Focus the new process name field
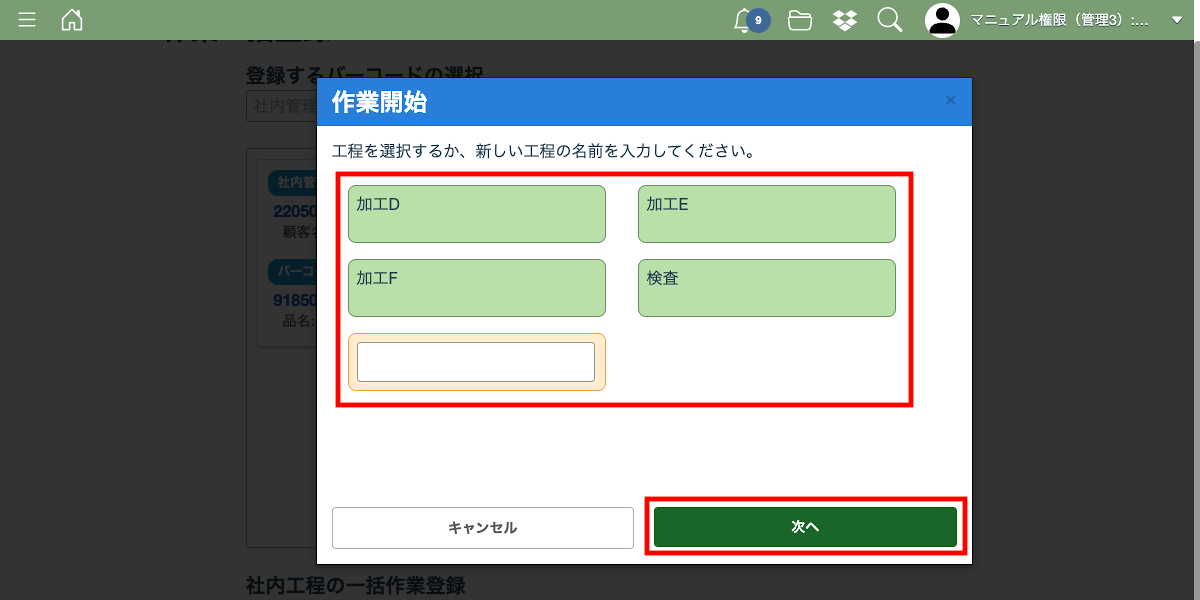The image size is (1200, 600). tap(476, 362)
